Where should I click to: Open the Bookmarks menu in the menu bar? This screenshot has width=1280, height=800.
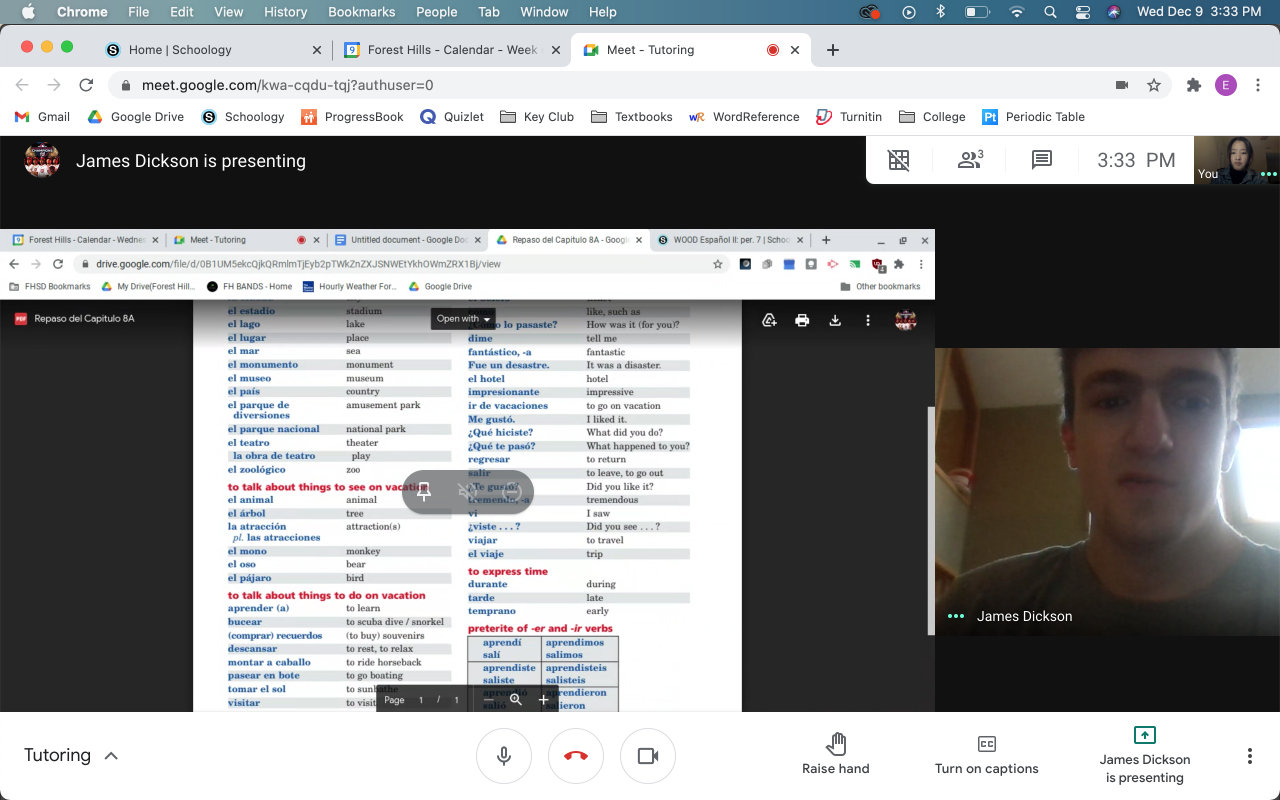tap(362, 12)
